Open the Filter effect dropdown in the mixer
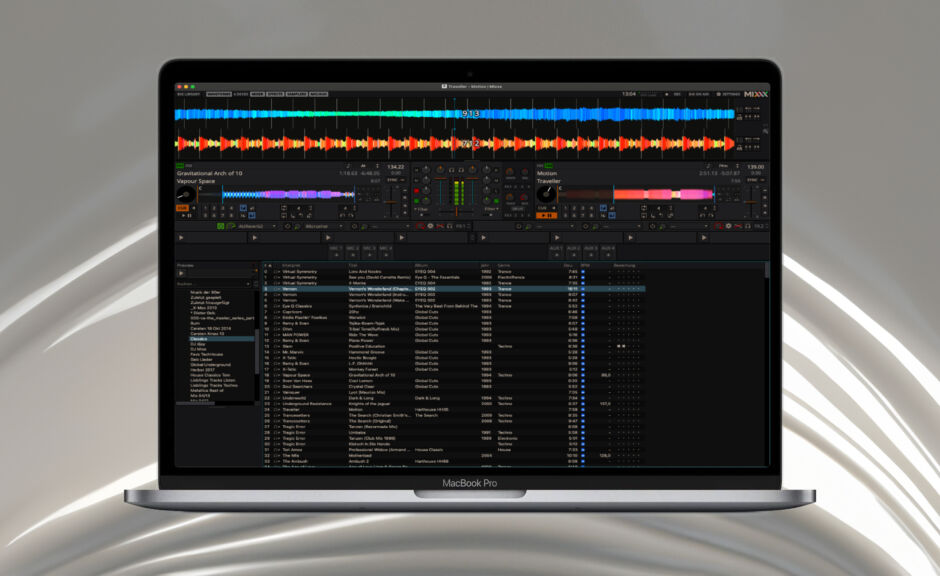940x576 pixels. click(418, 209)
